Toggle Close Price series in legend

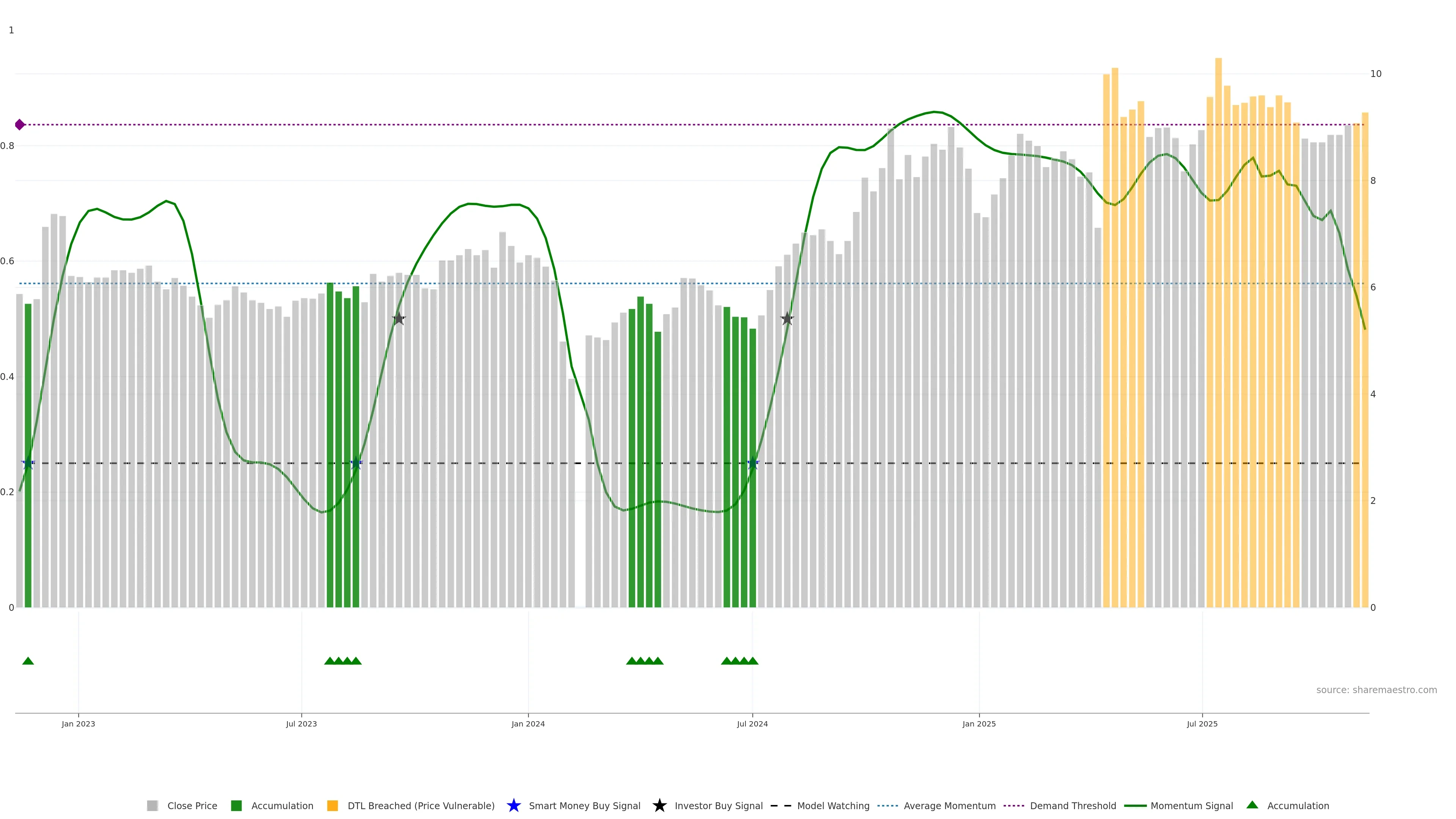tap(191, 805)
